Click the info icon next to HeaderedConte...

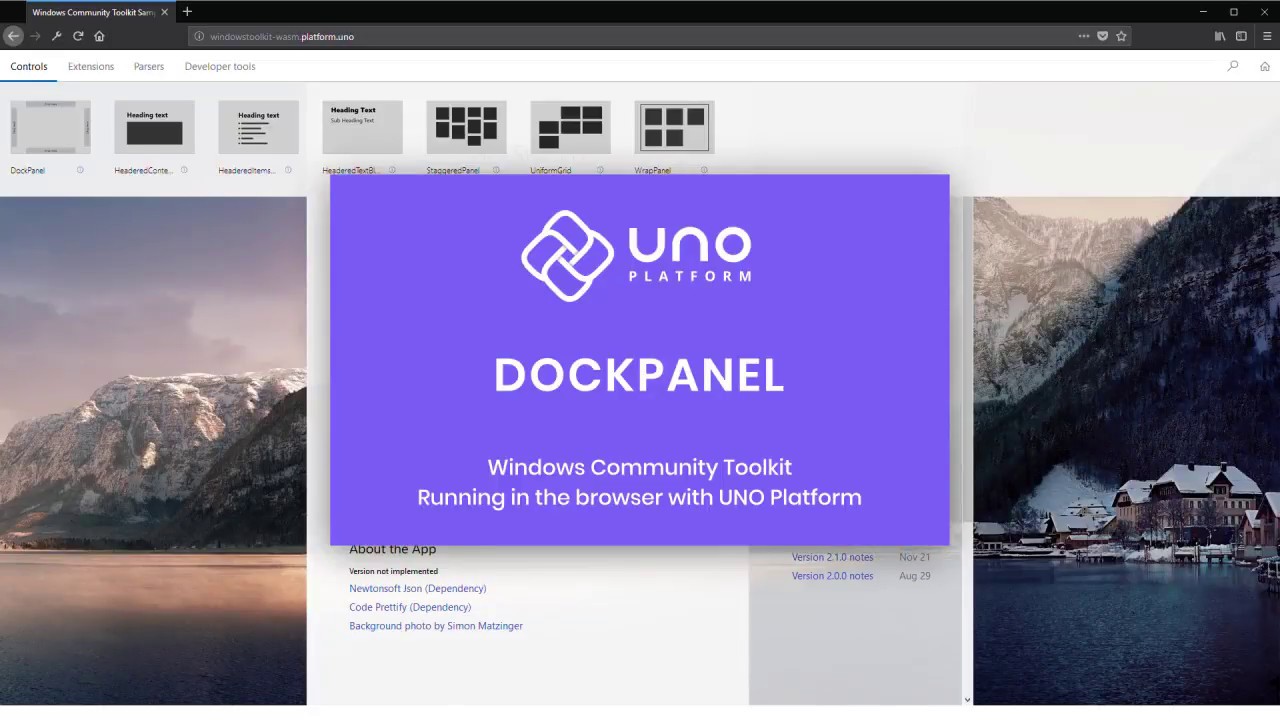point(184,170)
